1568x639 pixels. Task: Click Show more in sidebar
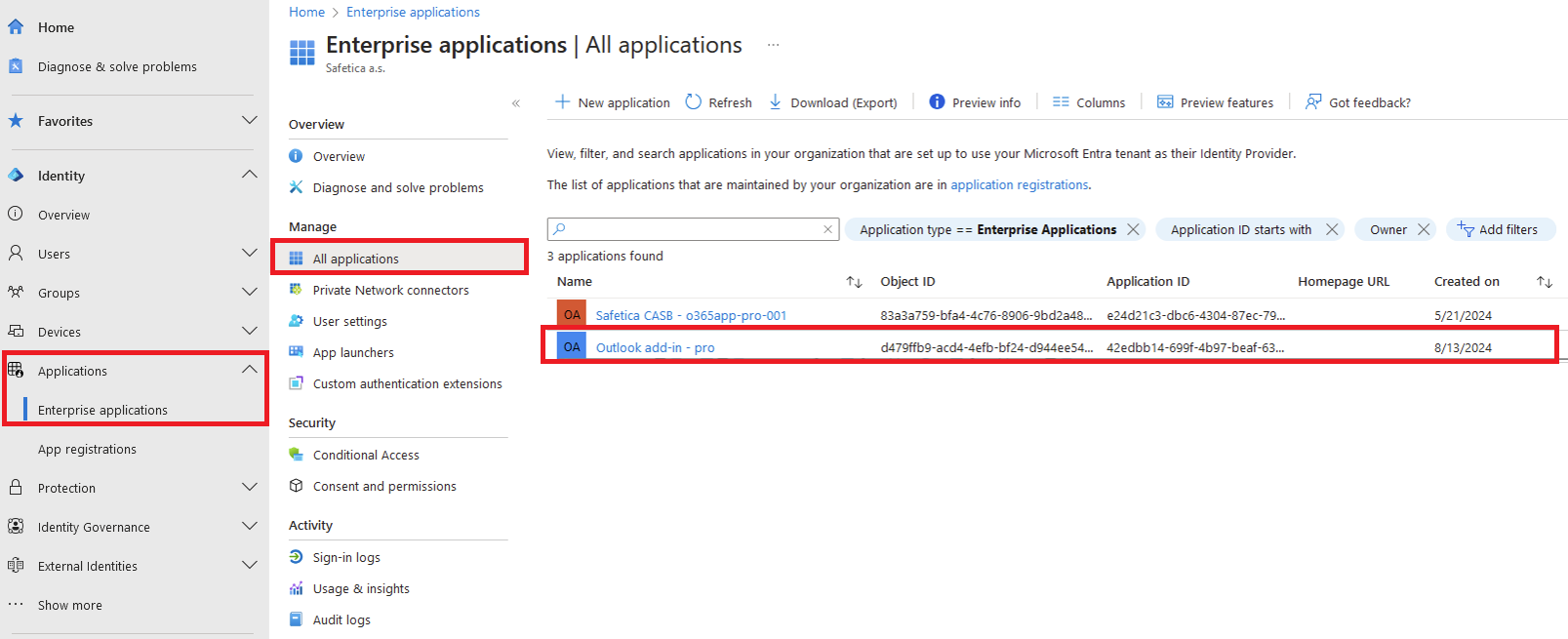pyautogui.click(x=70, y=605)
